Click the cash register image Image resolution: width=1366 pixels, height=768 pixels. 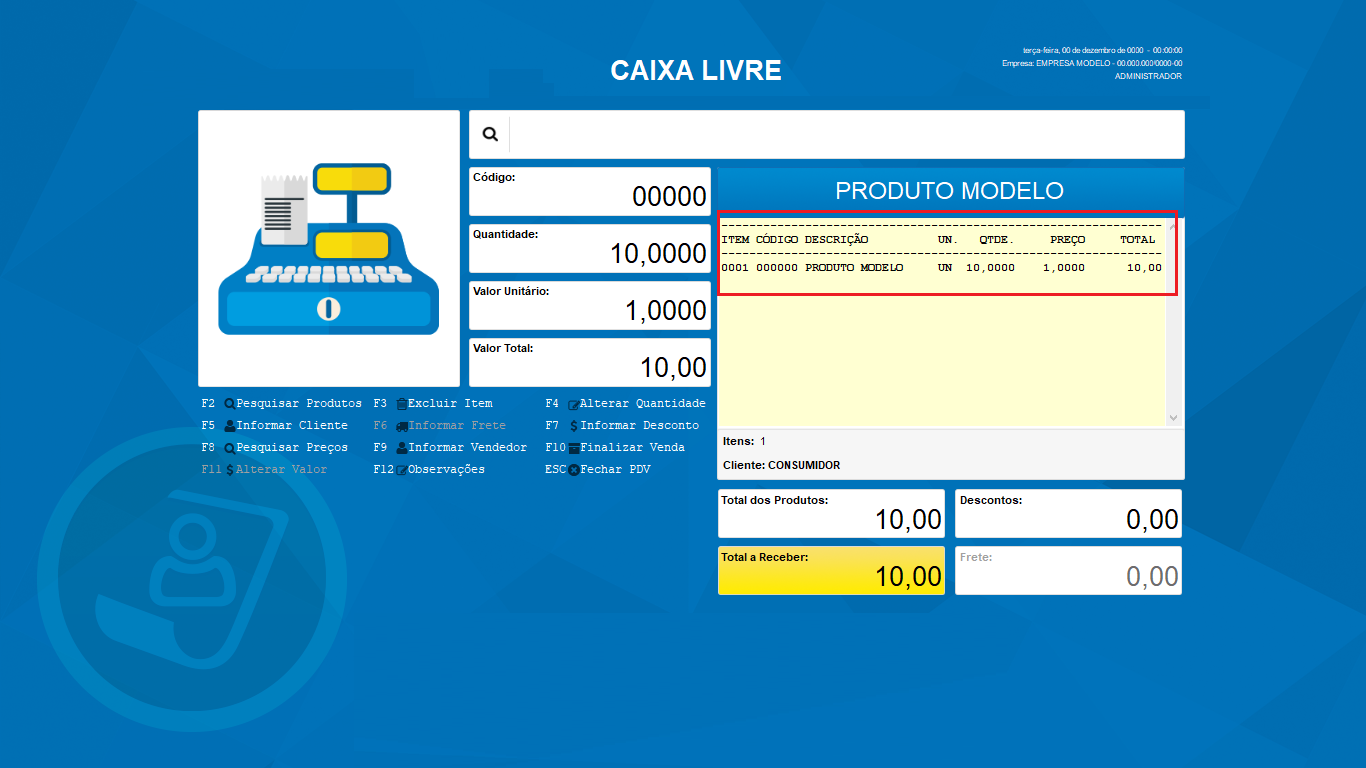pyautogui.click(x=329, y=248)
